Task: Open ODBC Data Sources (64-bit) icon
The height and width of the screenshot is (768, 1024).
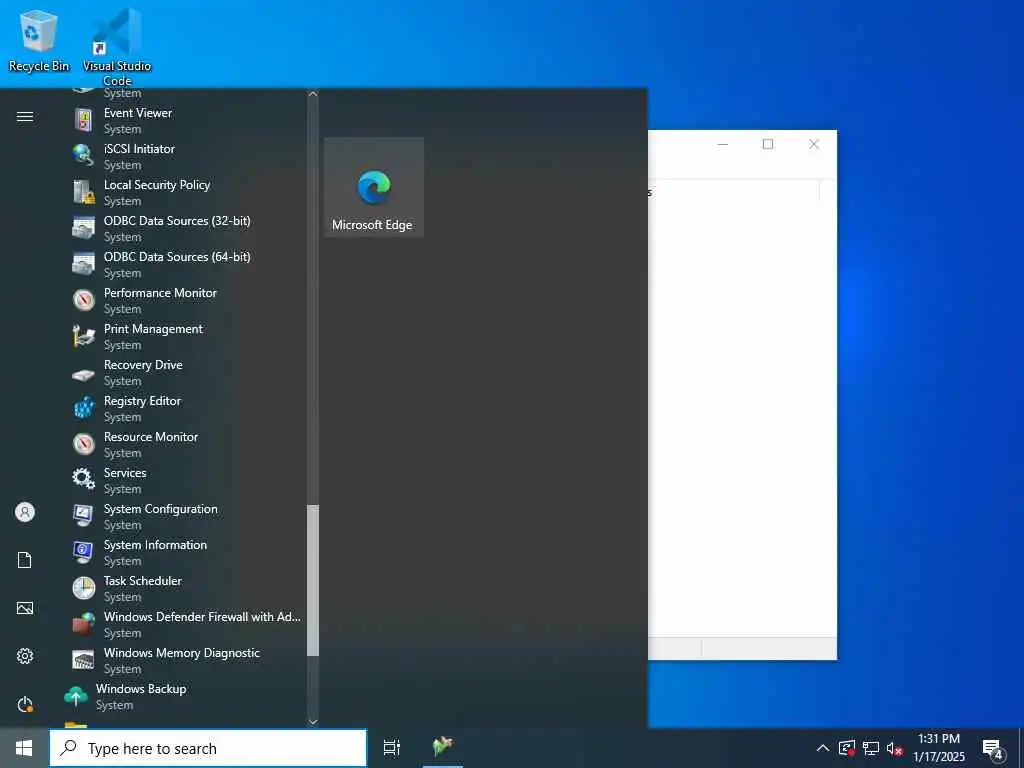Action: 83,263
